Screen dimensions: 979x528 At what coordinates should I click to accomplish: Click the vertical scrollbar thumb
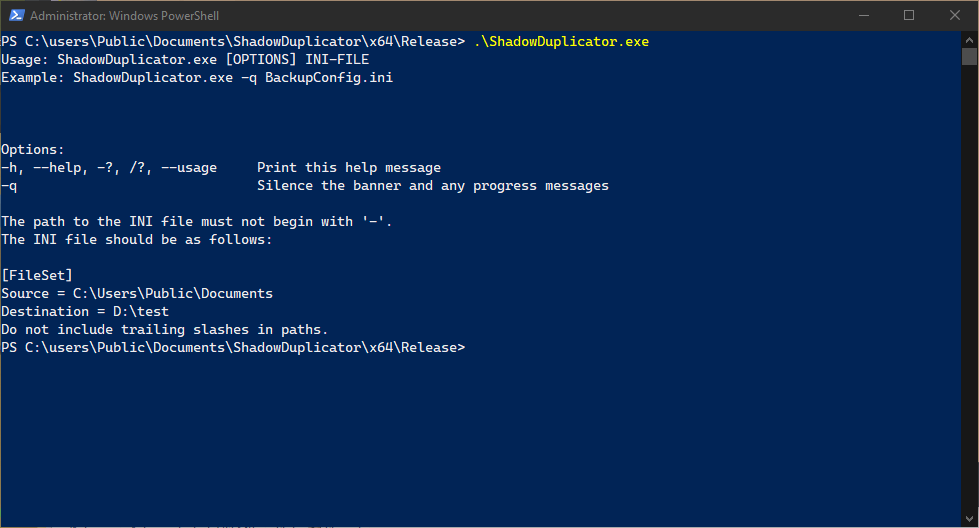[x=969, y=57]
